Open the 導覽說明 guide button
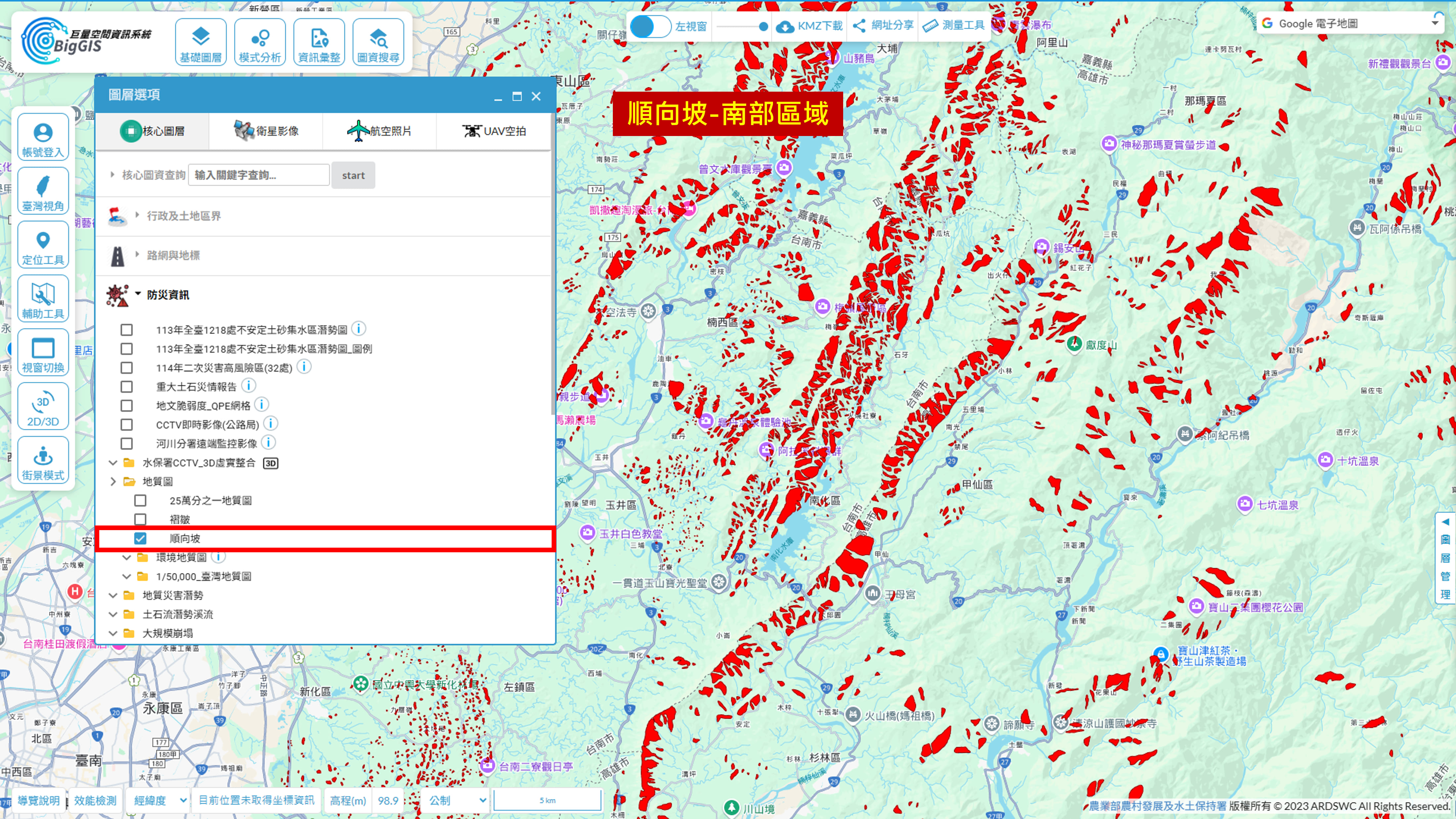 38,801
